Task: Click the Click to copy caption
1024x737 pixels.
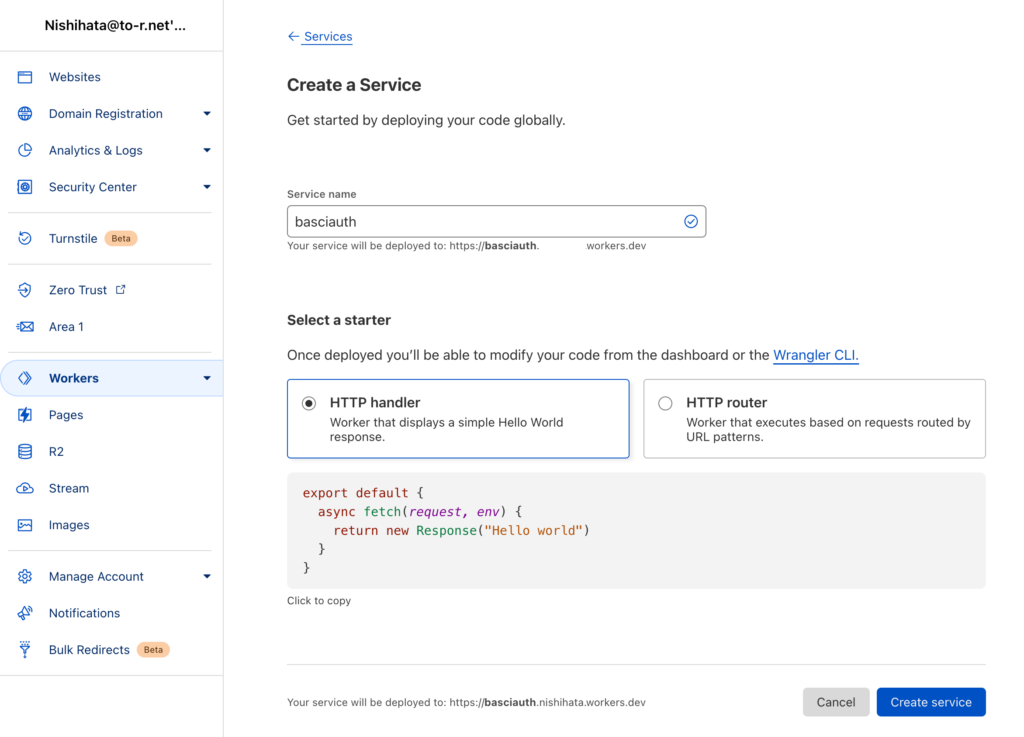Action: click(319, 601)
